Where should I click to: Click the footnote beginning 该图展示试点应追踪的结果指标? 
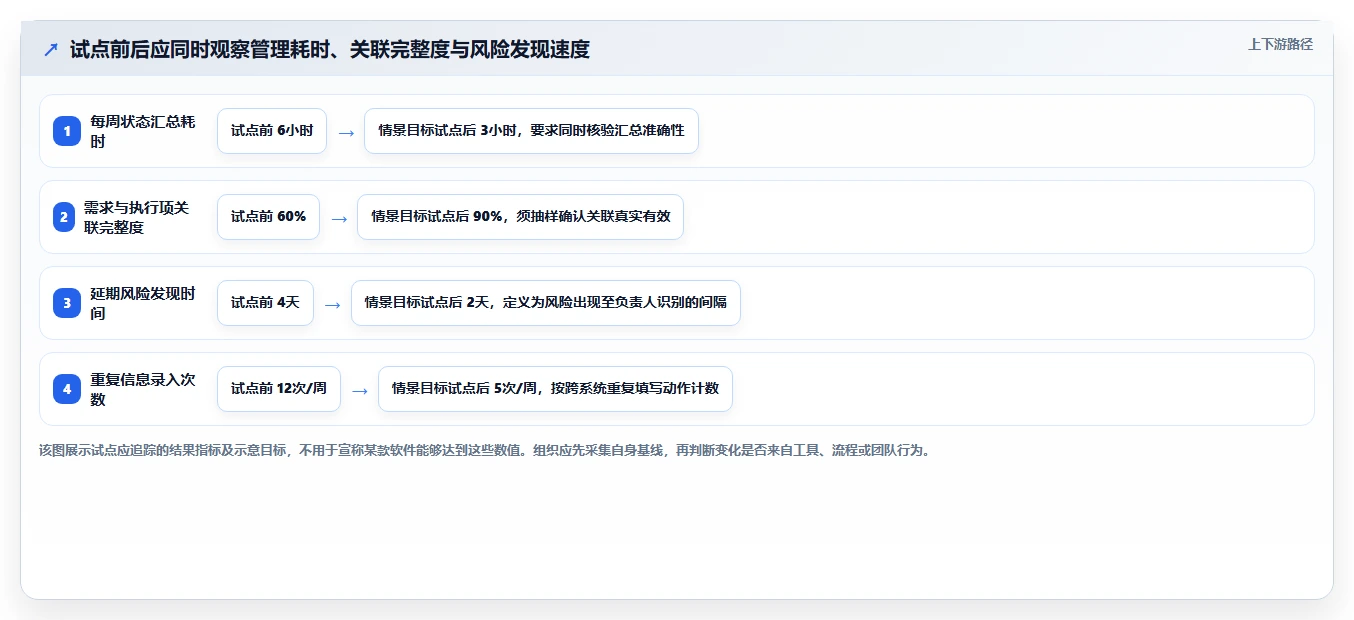point(485,450)
